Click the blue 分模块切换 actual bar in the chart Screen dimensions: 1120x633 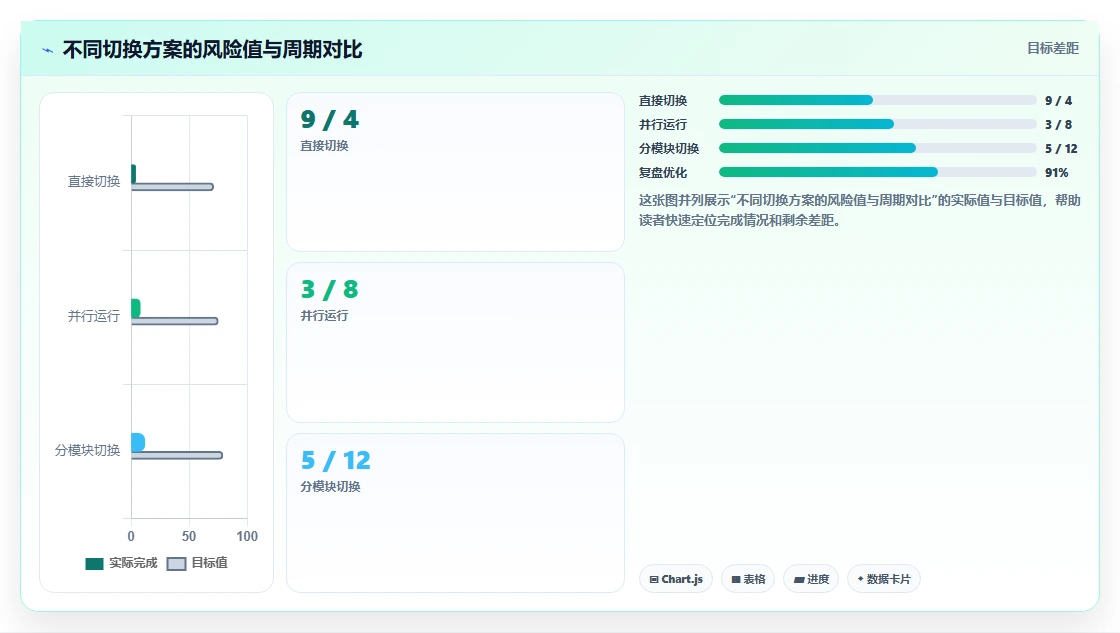138,442
